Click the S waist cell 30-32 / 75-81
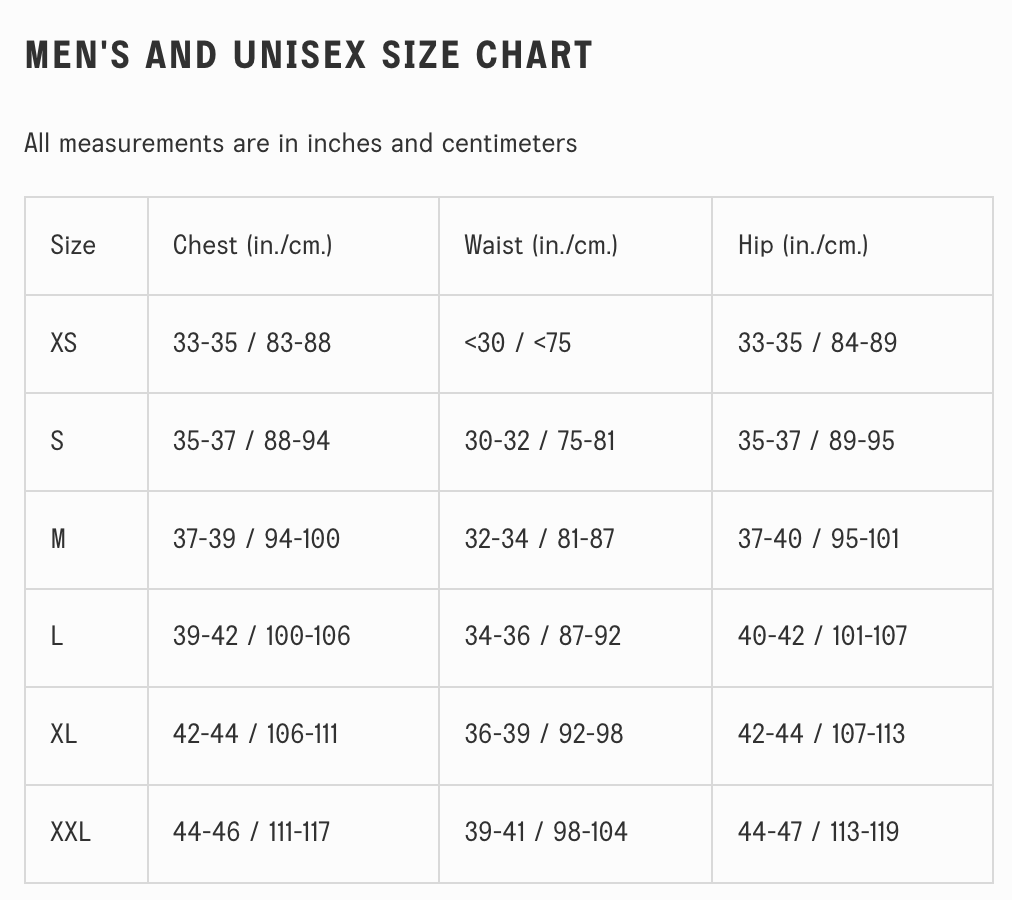Image resolution: width=1012 pixels, height=900 pixels. click(539, 441)
